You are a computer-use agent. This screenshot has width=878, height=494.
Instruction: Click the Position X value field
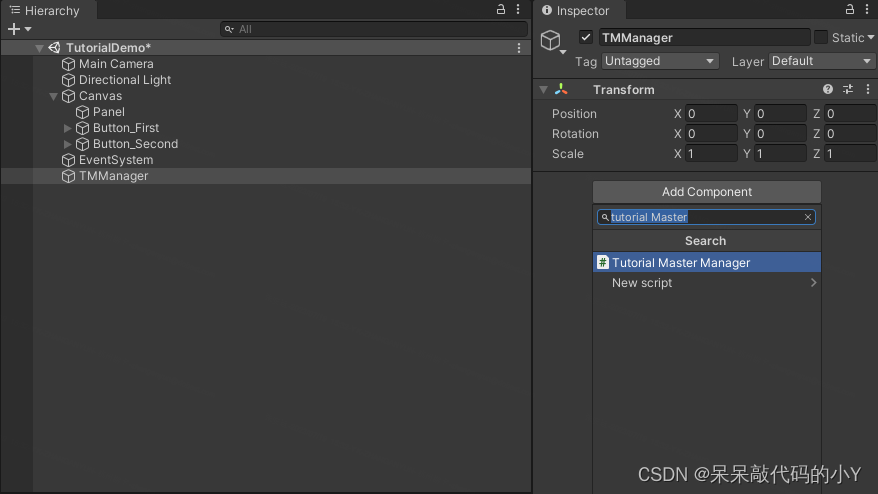pyautogui.click(x=711, y=114)
